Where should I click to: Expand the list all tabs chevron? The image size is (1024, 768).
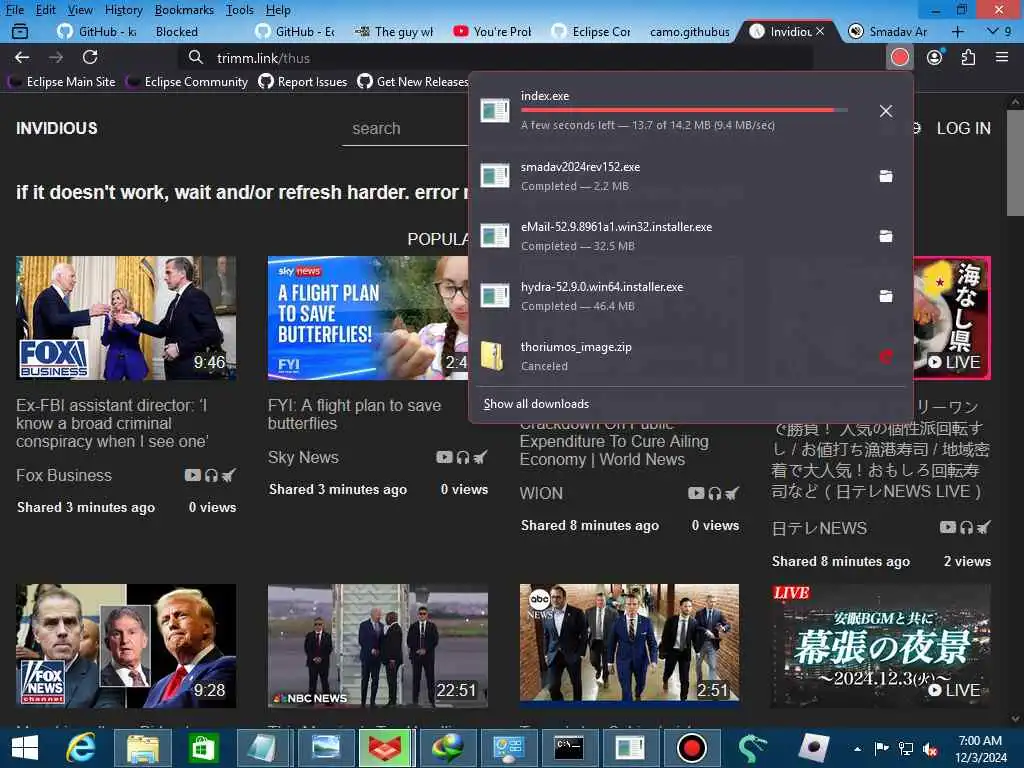pyautogui.click(x=993, y=31)
